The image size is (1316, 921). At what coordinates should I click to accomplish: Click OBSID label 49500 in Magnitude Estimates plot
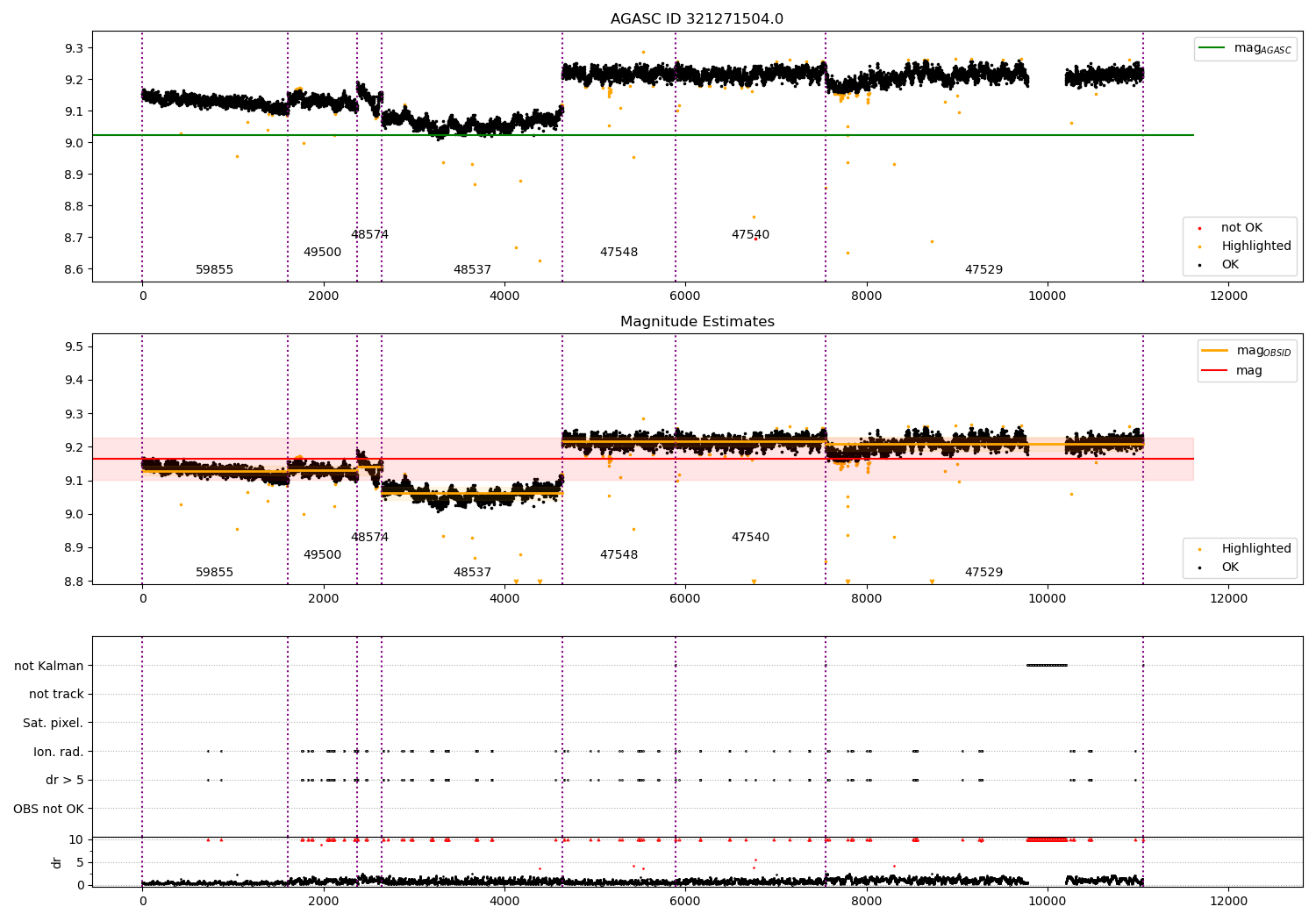pos(322,555)
